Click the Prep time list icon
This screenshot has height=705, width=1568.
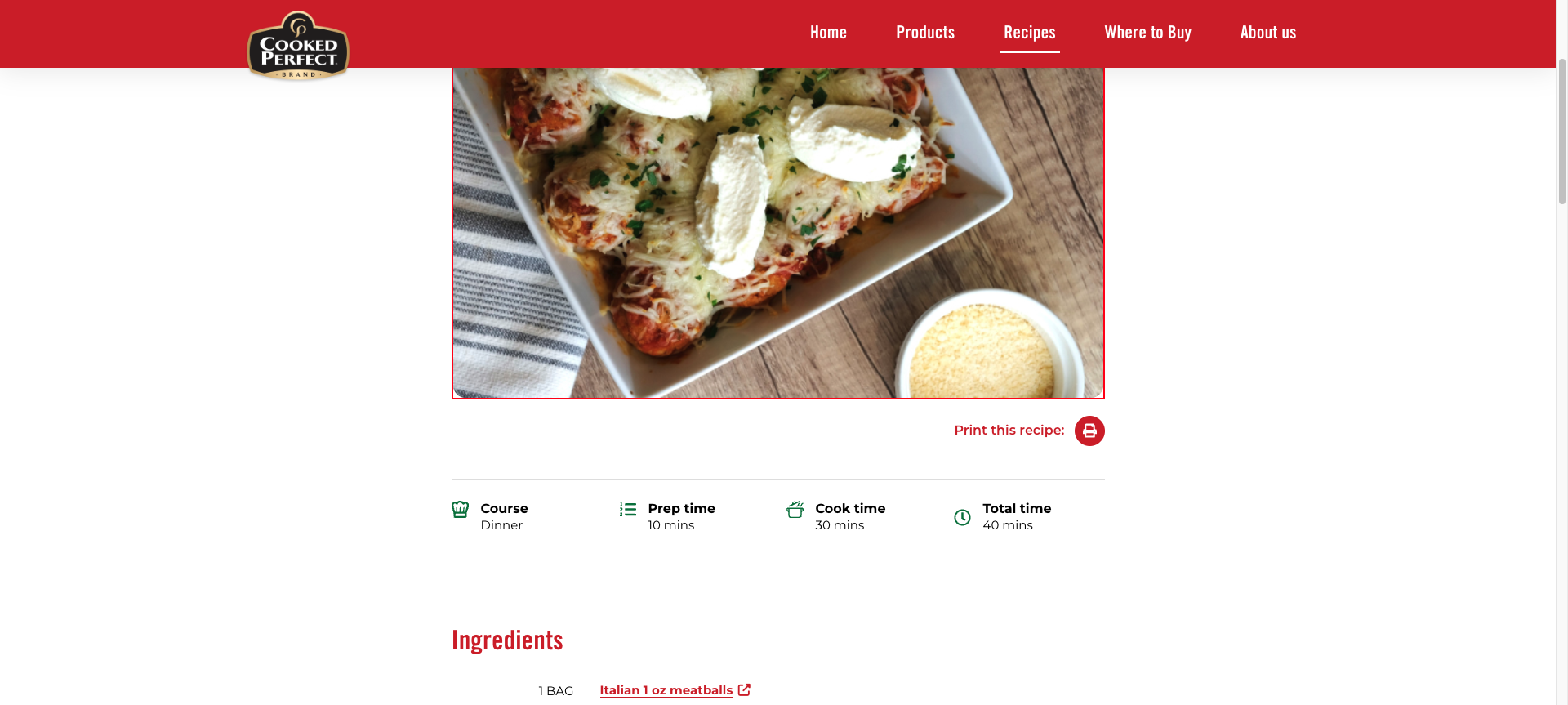pyautogui.click(x=628, y=510)
